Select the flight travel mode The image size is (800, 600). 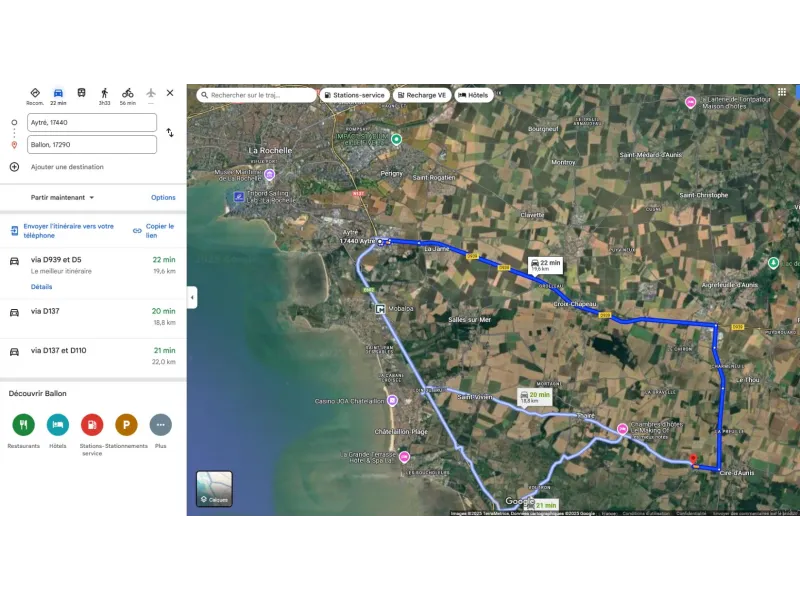click(151, 94)
